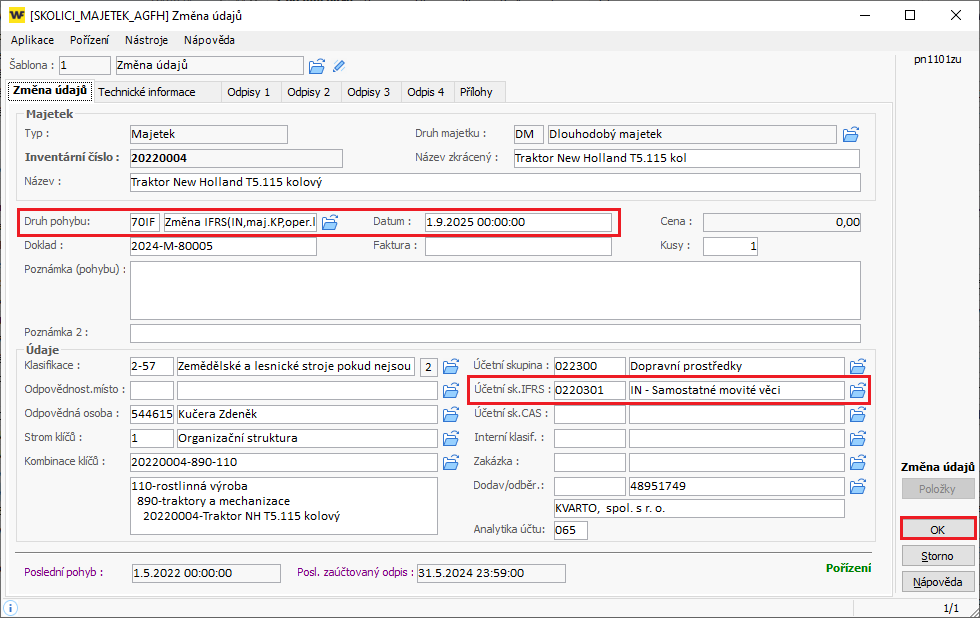Switch to the Přílohy tab
980x618 pixels.
(x=476, y=92)
